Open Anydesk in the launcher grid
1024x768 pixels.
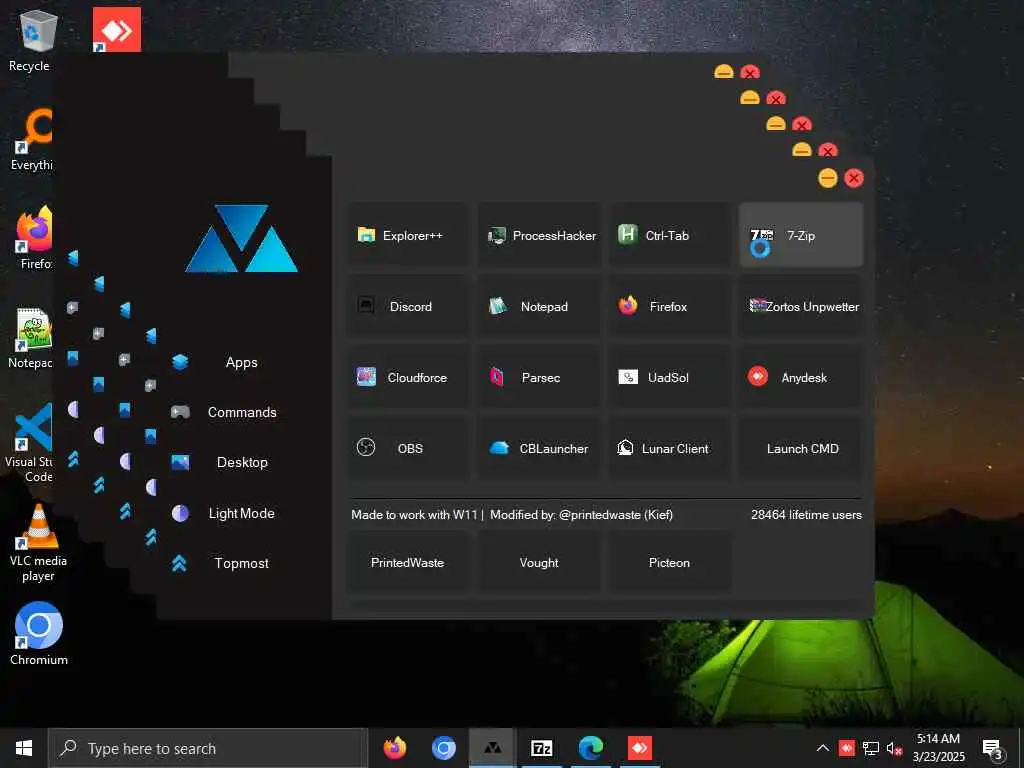(x=801, y=377)
